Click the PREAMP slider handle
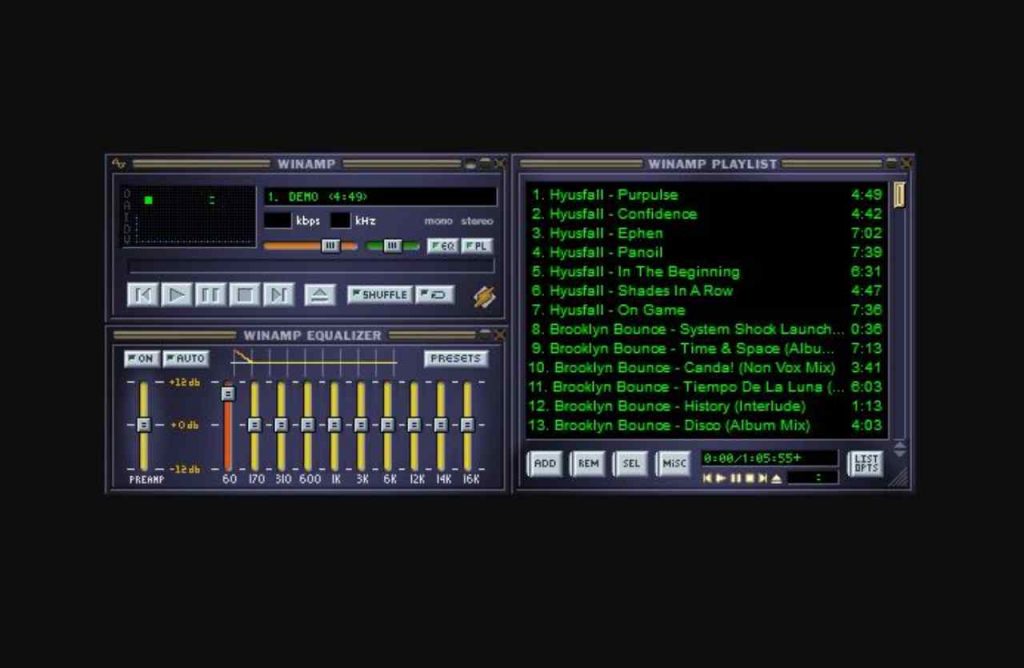This screenshot has height=668, width=1024. click(144, 425)
